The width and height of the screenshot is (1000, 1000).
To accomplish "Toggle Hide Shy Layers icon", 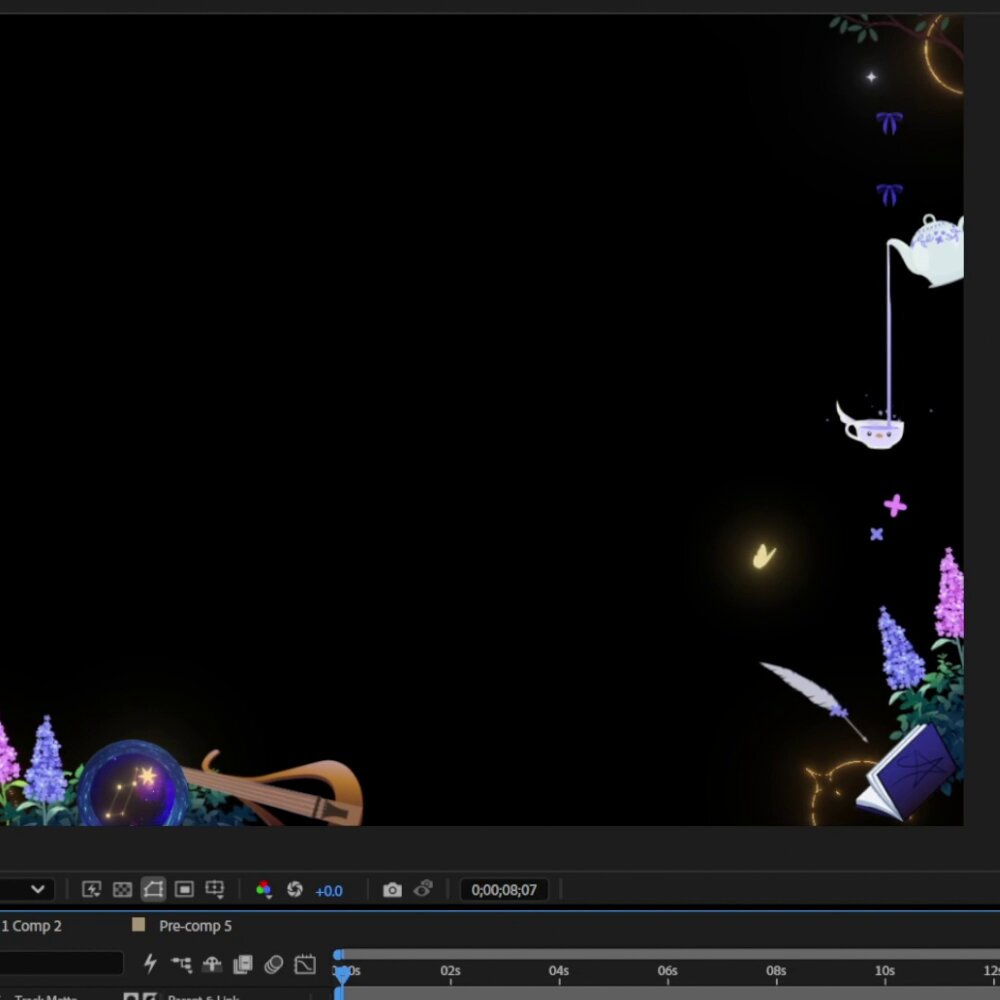I will tap(212, 964).
